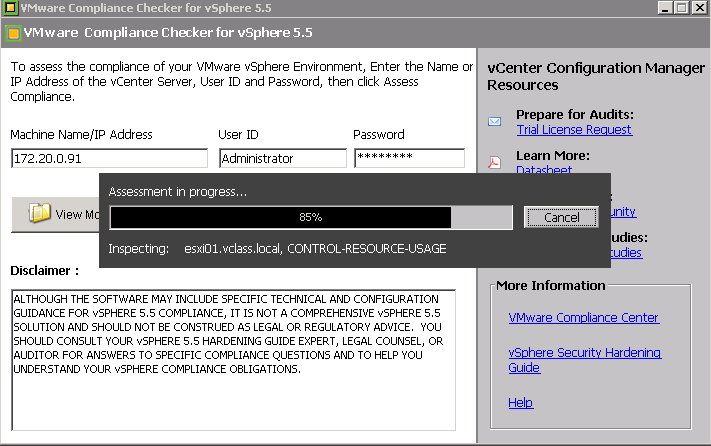The height and width of the screenshot is (446, 711).
Task: Cancel the assessment in progress
Action: click(561, 218)
